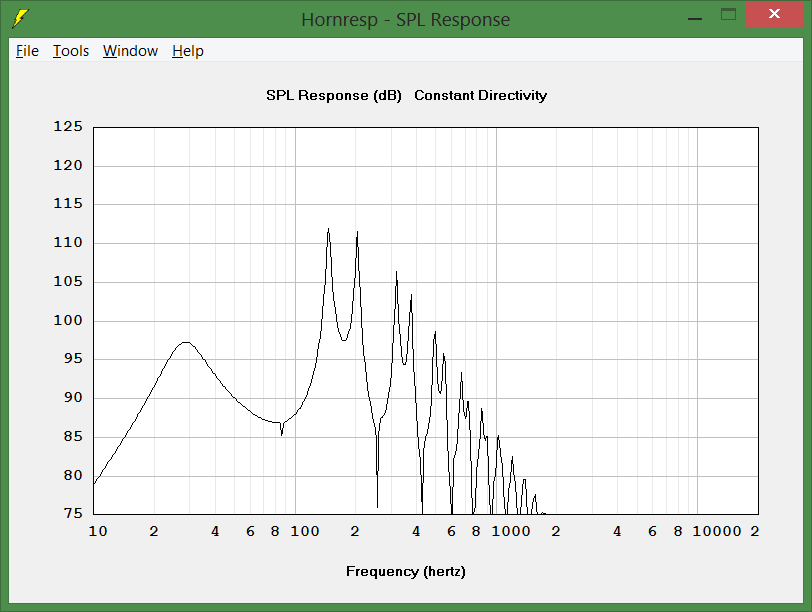Open the Help menu

(x=188, y=51)
